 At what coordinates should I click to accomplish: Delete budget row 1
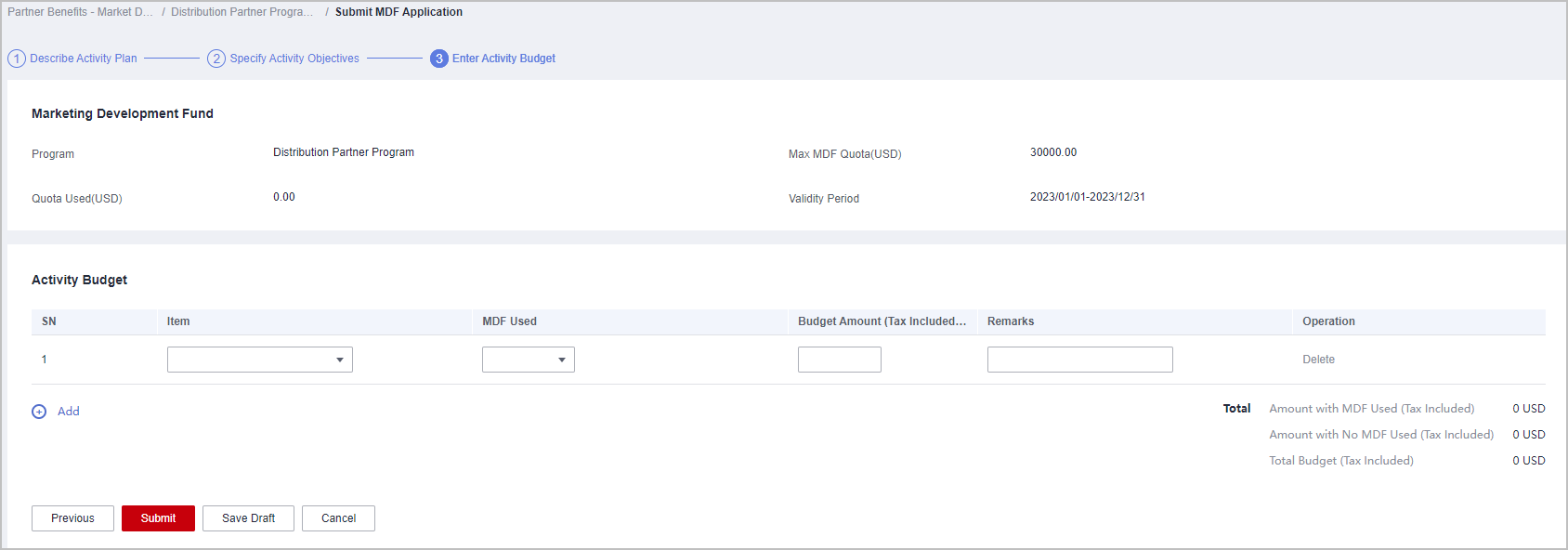1318,360
